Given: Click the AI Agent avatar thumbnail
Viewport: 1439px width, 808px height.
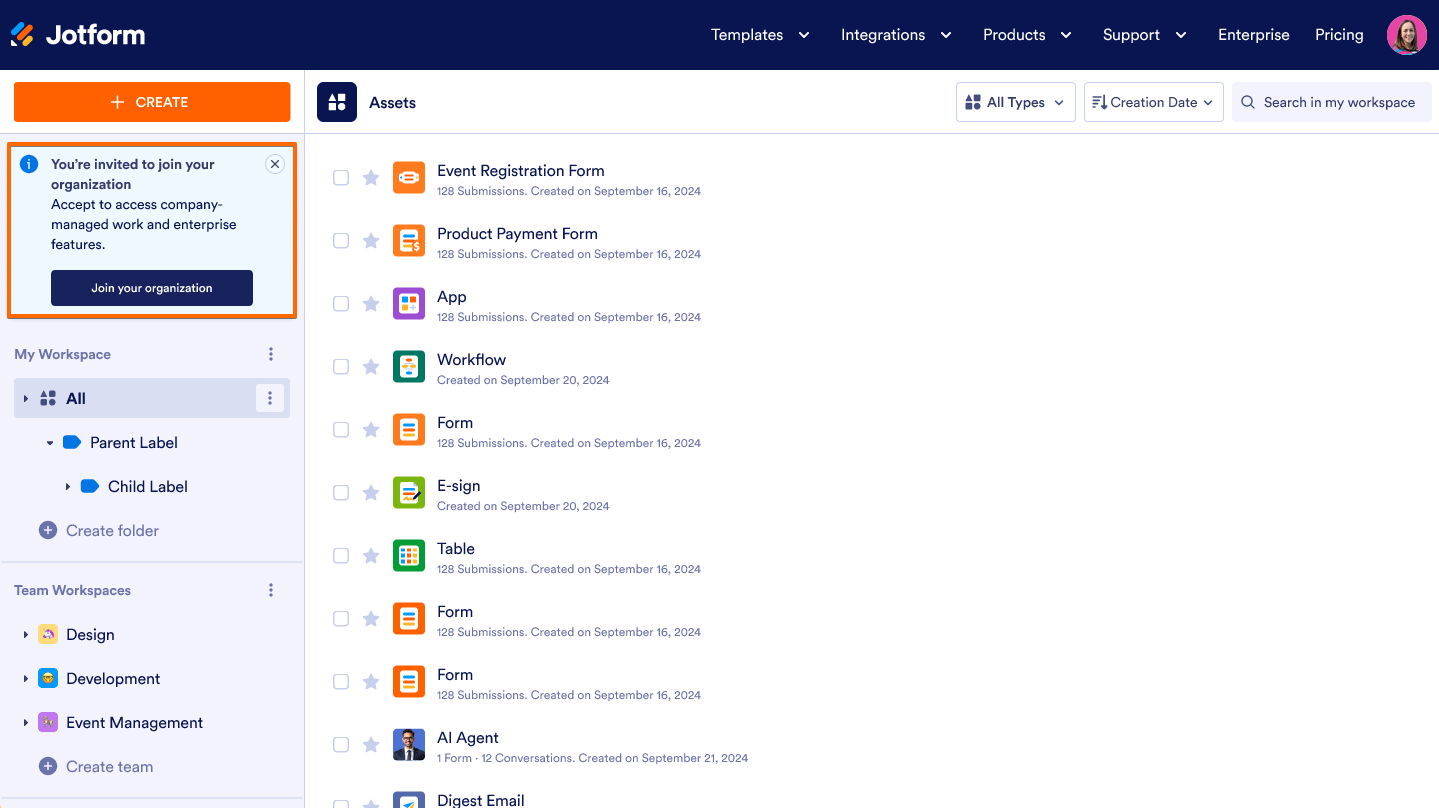Looking at the screenshot, I should (409, 745).
